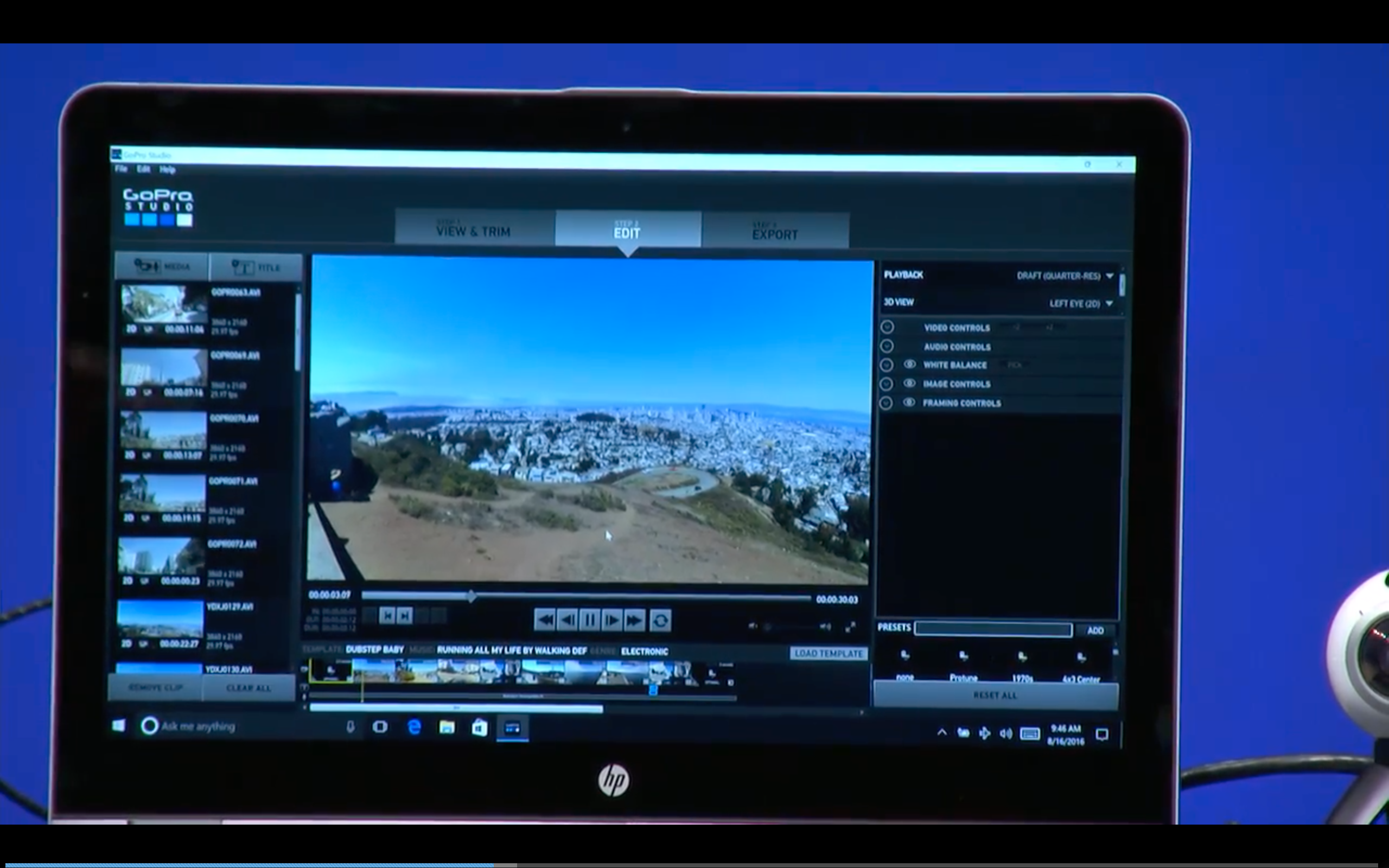Viewport: 1389px width, 868px height.
Task: Click the Load Template button
Action: pos(828,653)
